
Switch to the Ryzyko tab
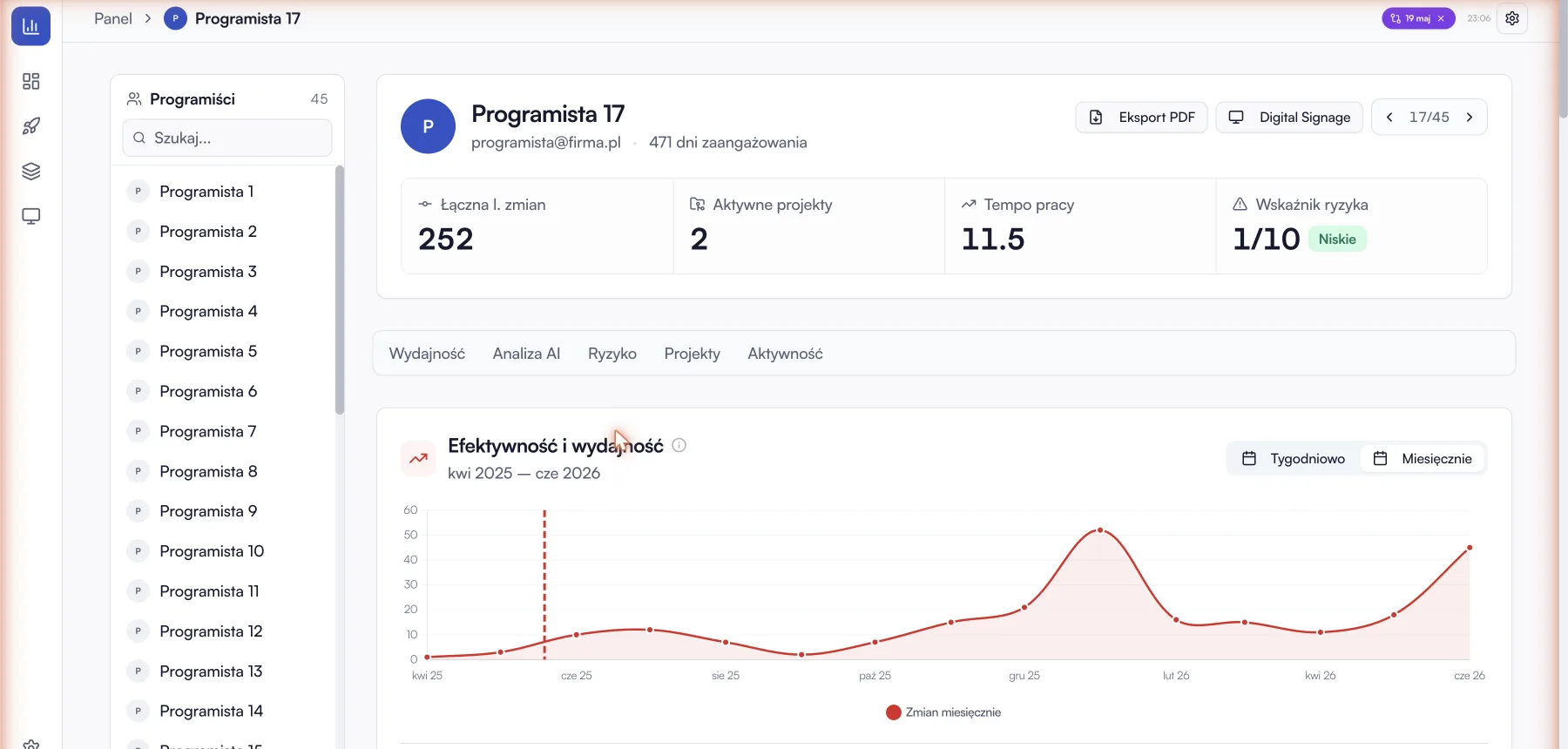tap(612, 354)
